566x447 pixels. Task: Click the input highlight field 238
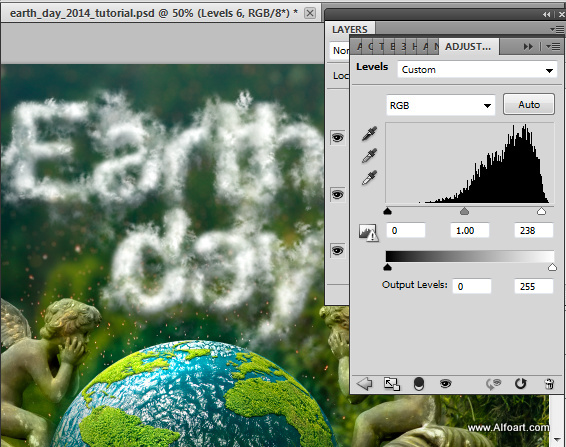point(534,230)
